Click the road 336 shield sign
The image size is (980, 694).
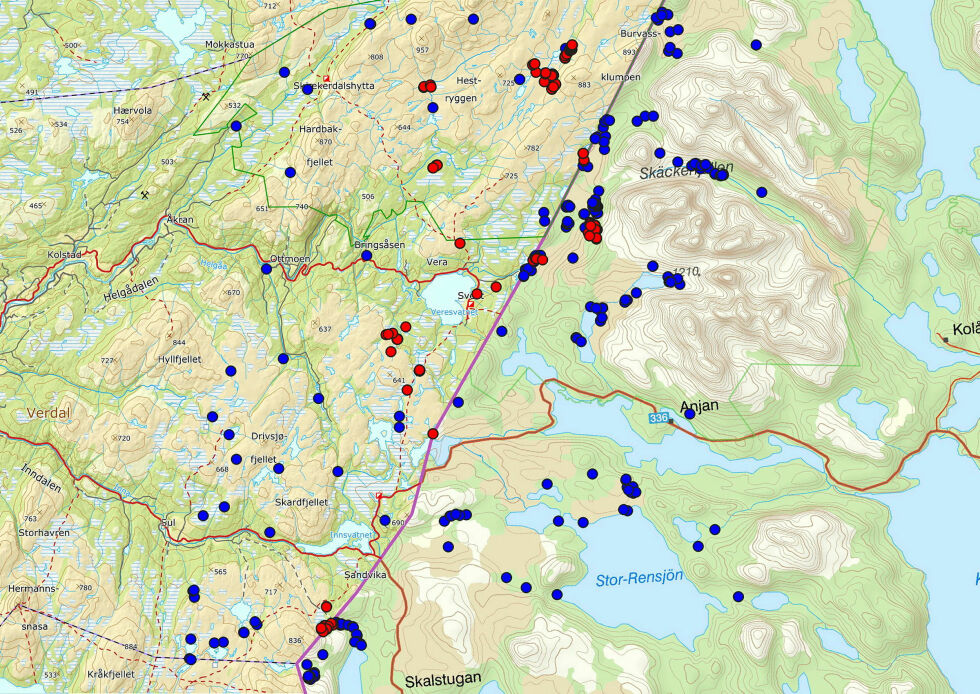[x=658, y=418]
